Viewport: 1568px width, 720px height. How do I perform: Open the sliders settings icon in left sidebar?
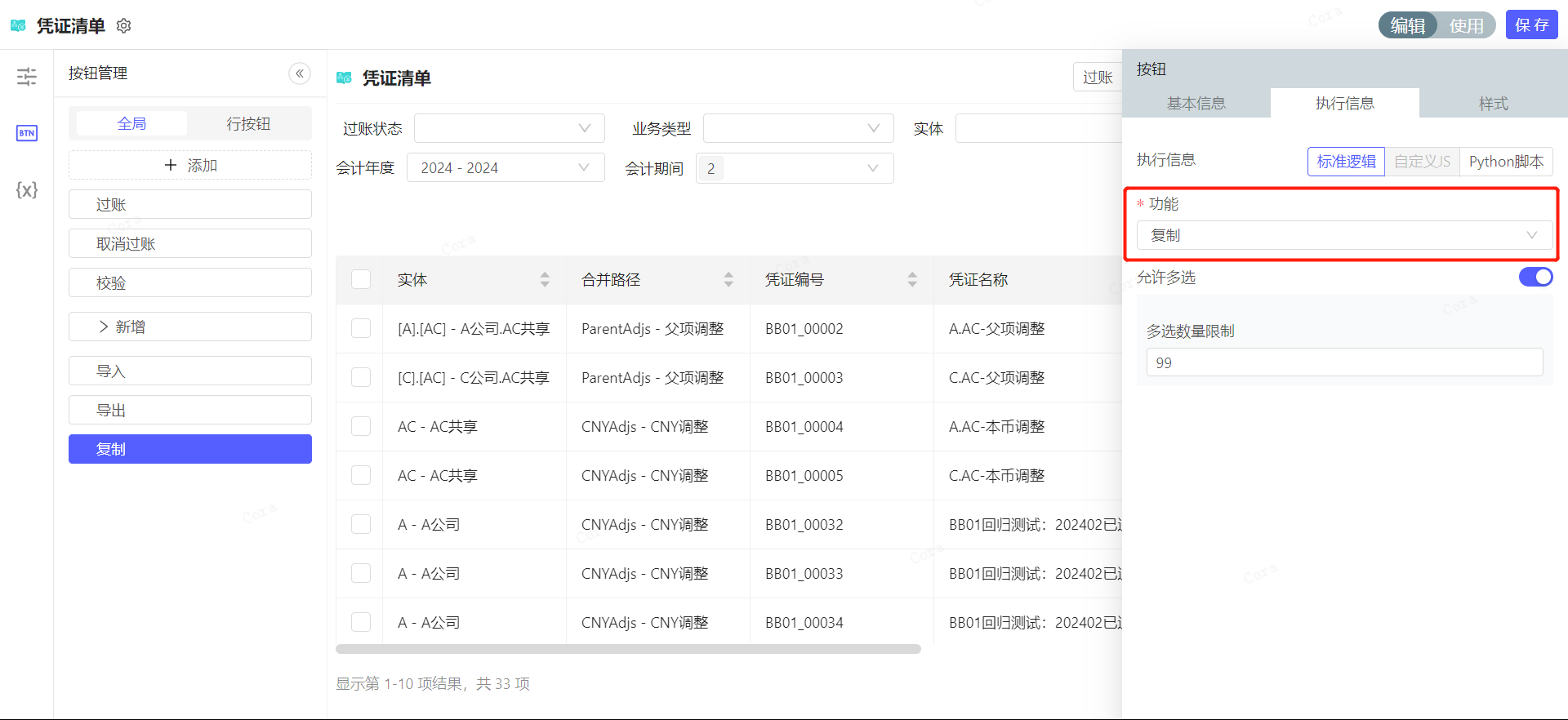point(27,77)
